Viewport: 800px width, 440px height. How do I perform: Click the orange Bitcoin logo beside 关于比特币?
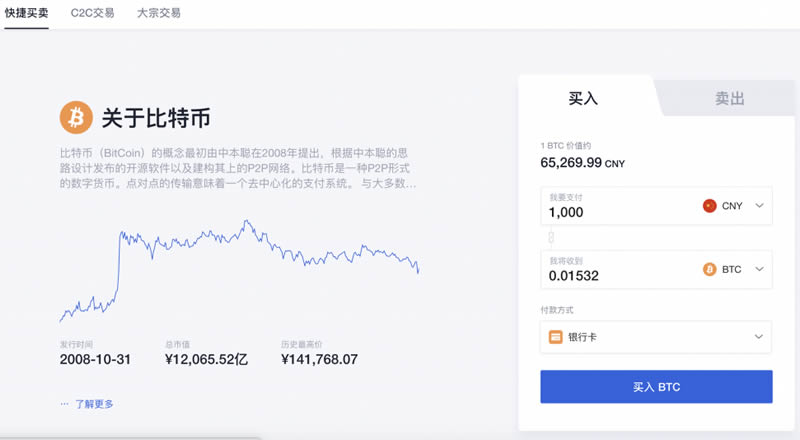point(76,118)
